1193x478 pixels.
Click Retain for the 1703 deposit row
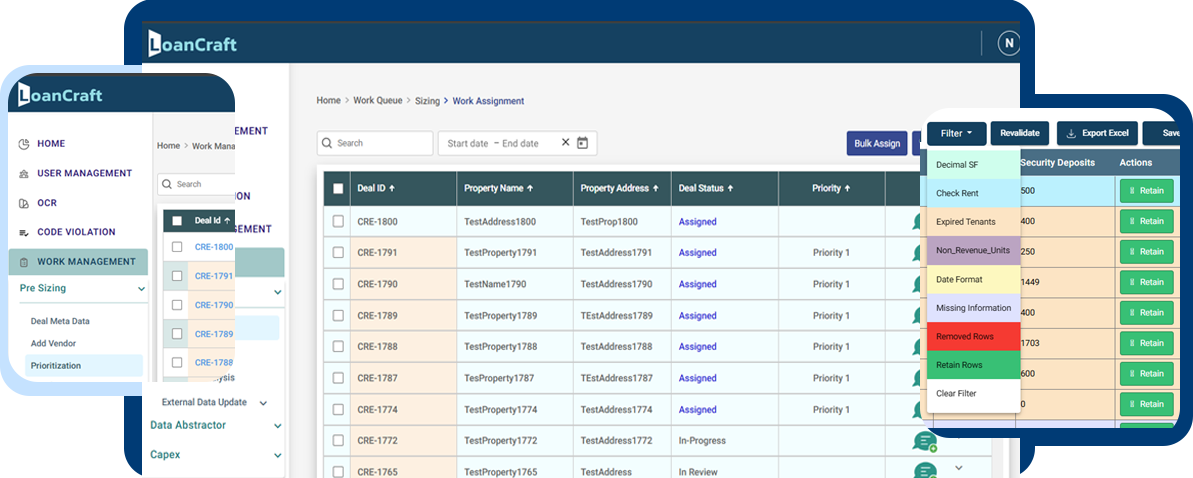pyautogui.click(x=1147, y=343)
